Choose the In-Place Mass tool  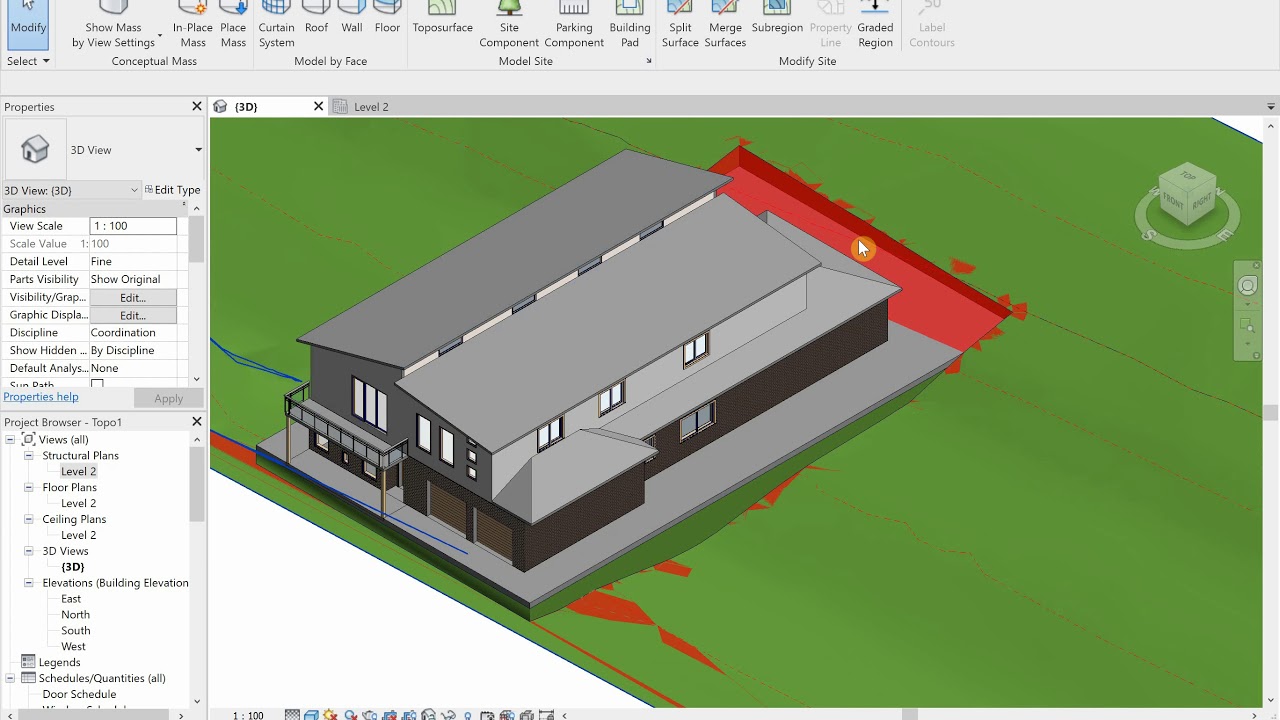(193, 26)
